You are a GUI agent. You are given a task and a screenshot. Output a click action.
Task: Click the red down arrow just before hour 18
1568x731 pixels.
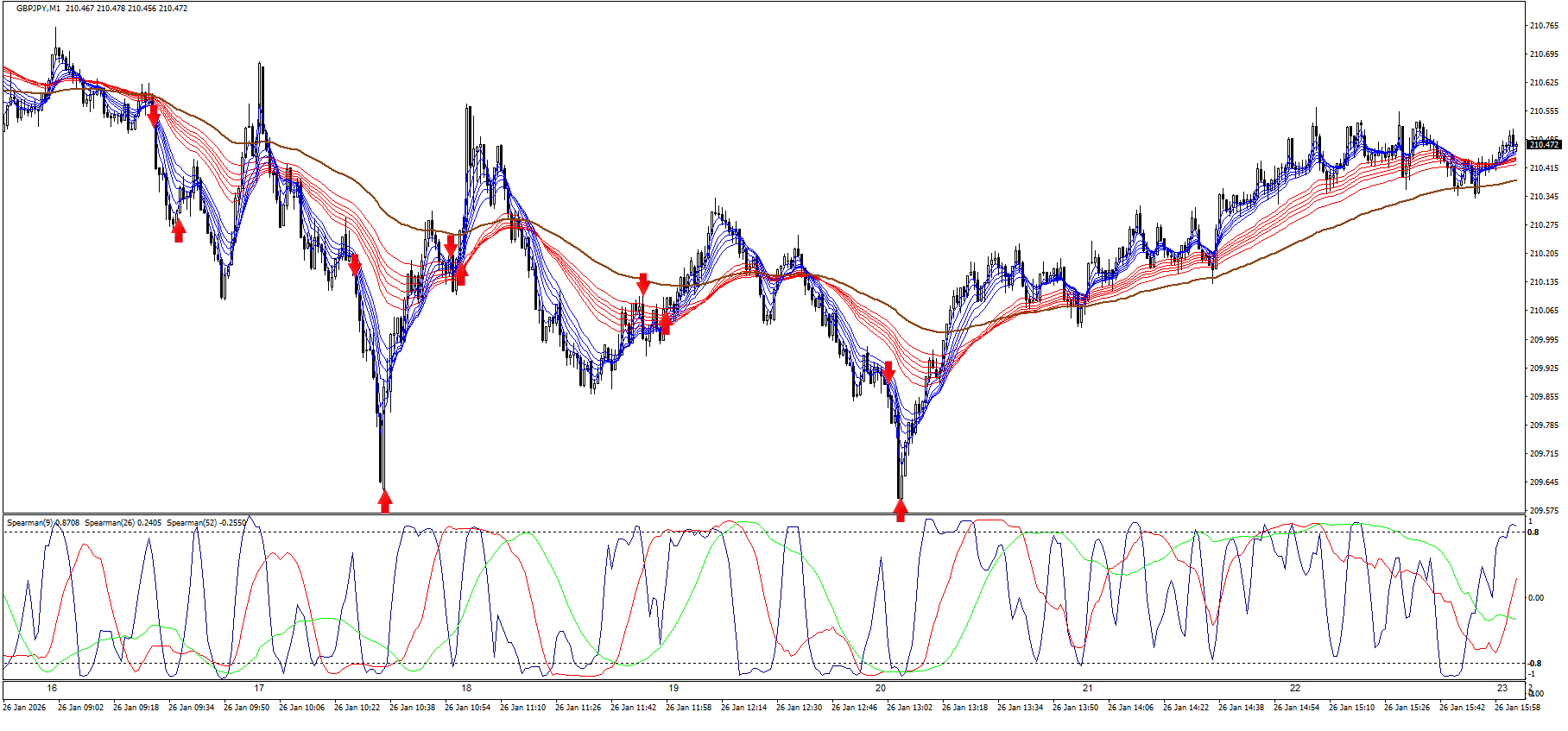(x=450, y=245)
